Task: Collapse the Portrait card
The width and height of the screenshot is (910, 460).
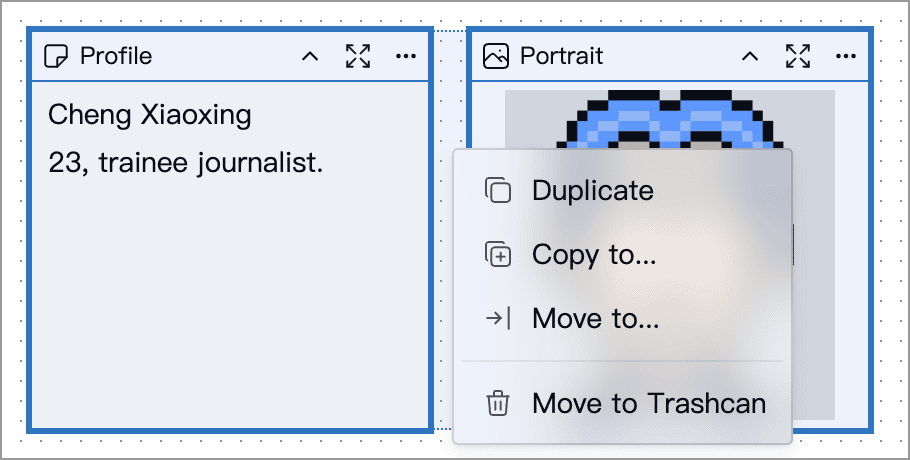Action: (x=750, y=56)
